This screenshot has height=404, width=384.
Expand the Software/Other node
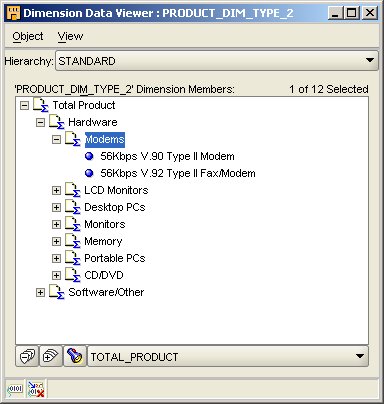pos(40,292)
